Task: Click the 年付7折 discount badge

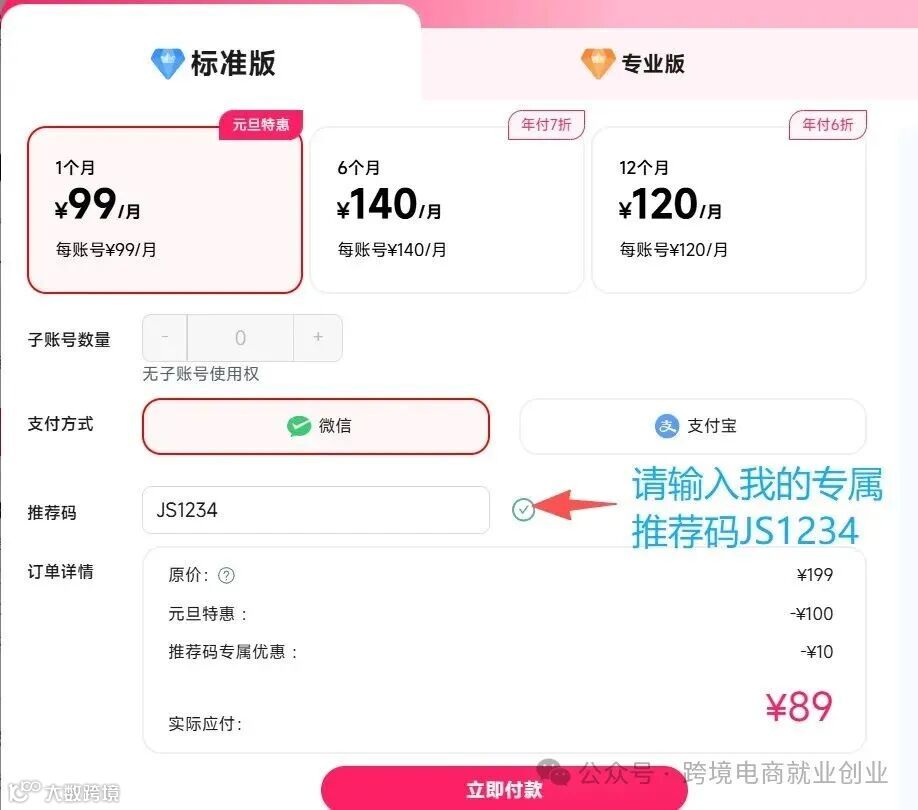Action: [x=546, y=125]
